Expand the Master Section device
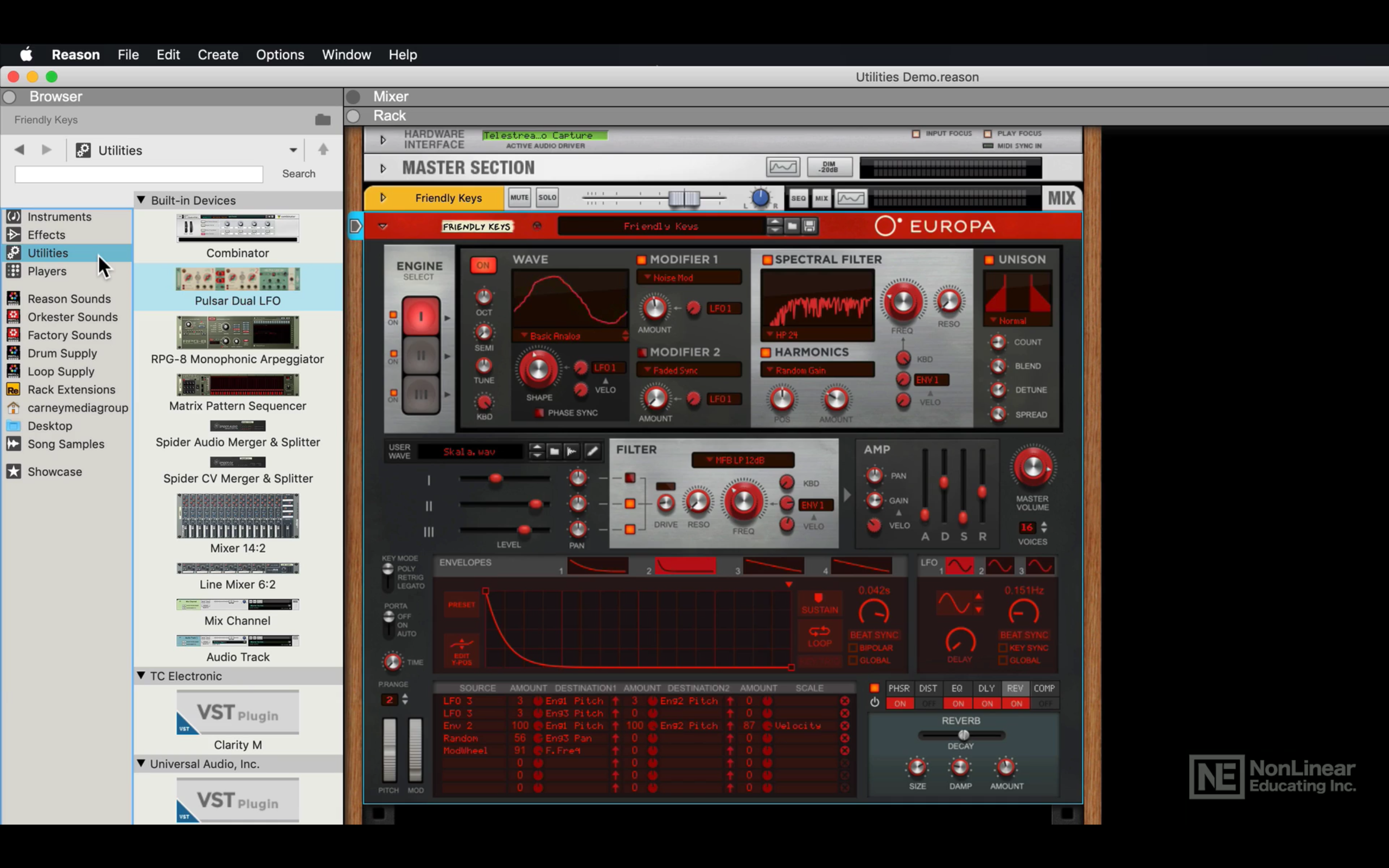This screenshot has height=868, width=1389. point(383,168)
